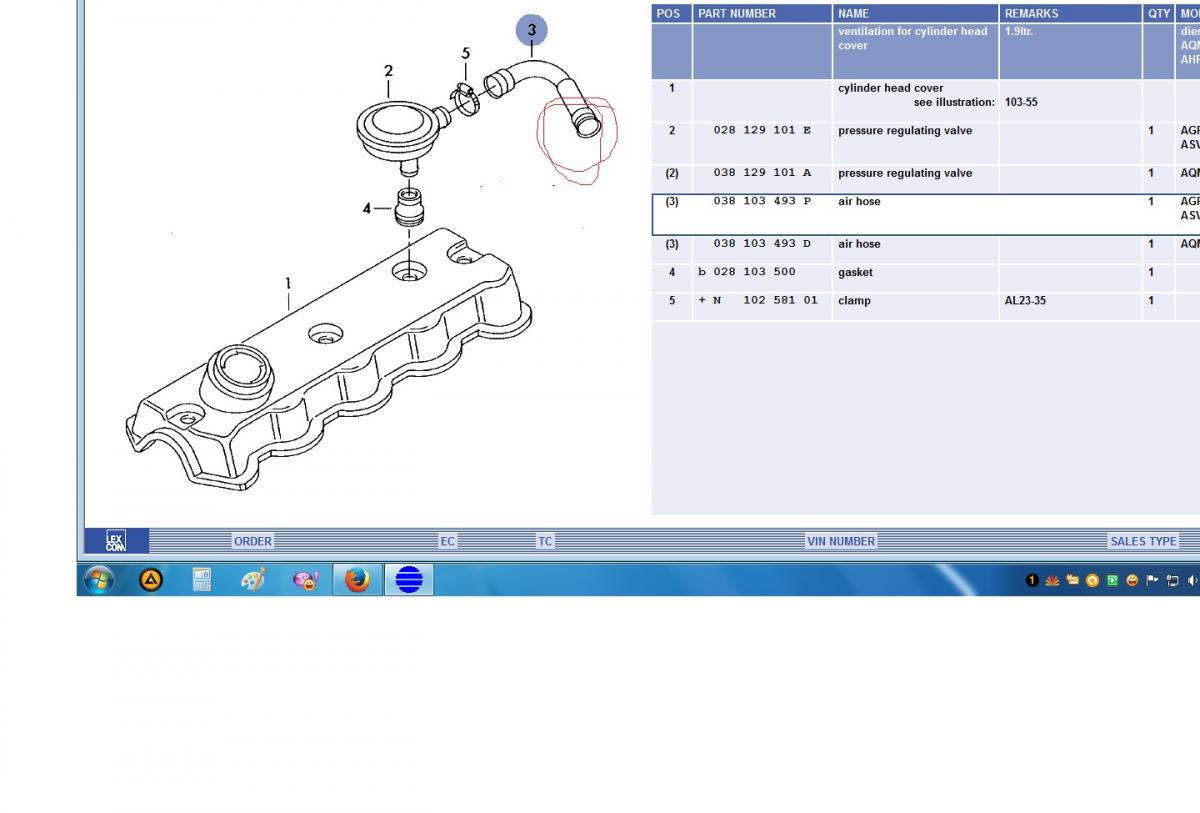Select pressure regulating valve 028 129 101 E

pyautogui.click(x=762, y=131)
